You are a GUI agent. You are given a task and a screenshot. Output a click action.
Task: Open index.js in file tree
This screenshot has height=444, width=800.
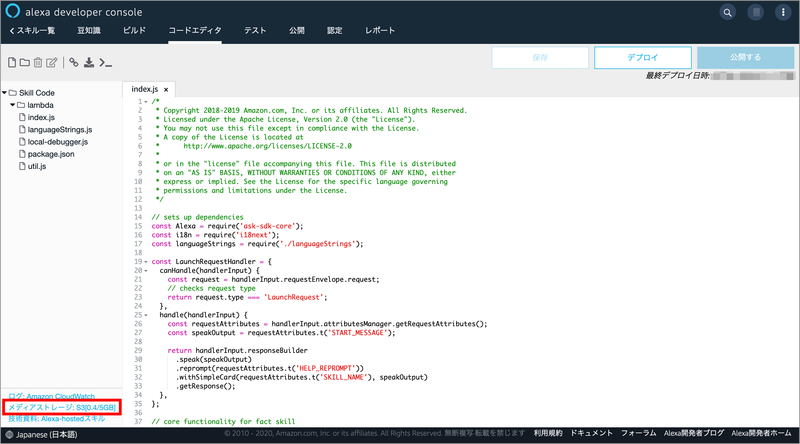(x=41, y=117)
